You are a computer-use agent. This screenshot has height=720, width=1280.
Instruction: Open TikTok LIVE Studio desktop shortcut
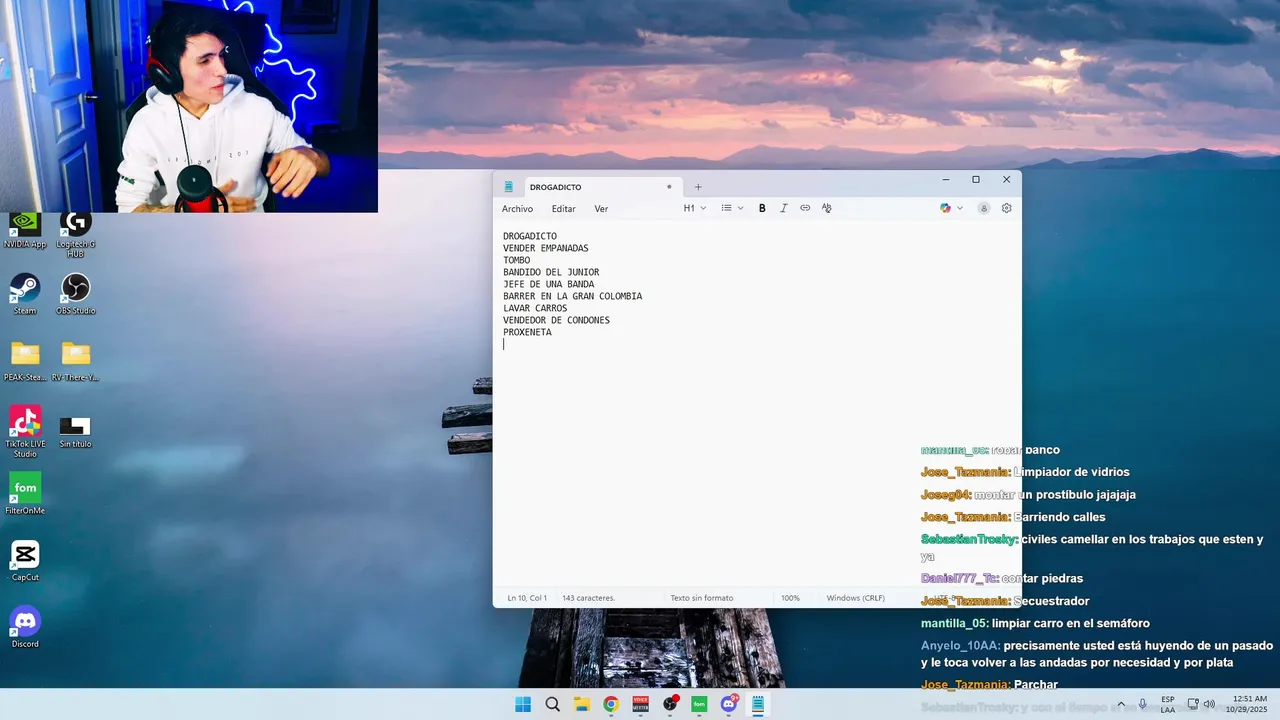pos(25,431)
